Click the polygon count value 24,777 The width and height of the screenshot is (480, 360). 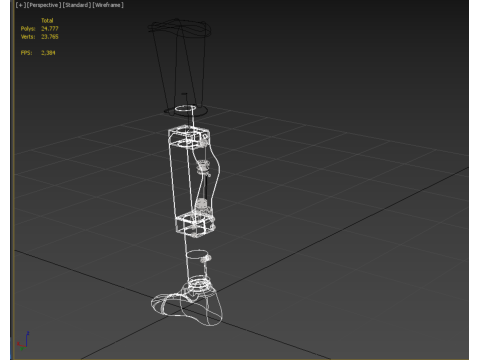coord(50,29)
